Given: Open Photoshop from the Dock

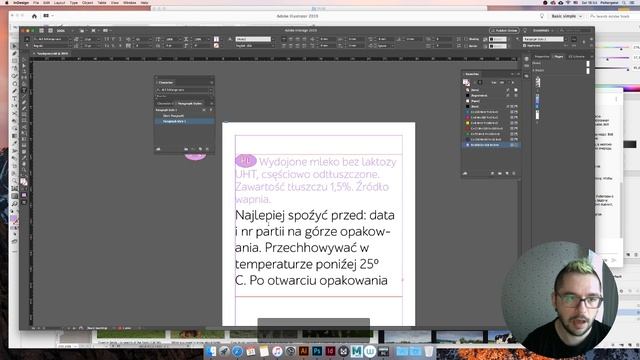Looking at the screenshot, I should pos(317,351).
